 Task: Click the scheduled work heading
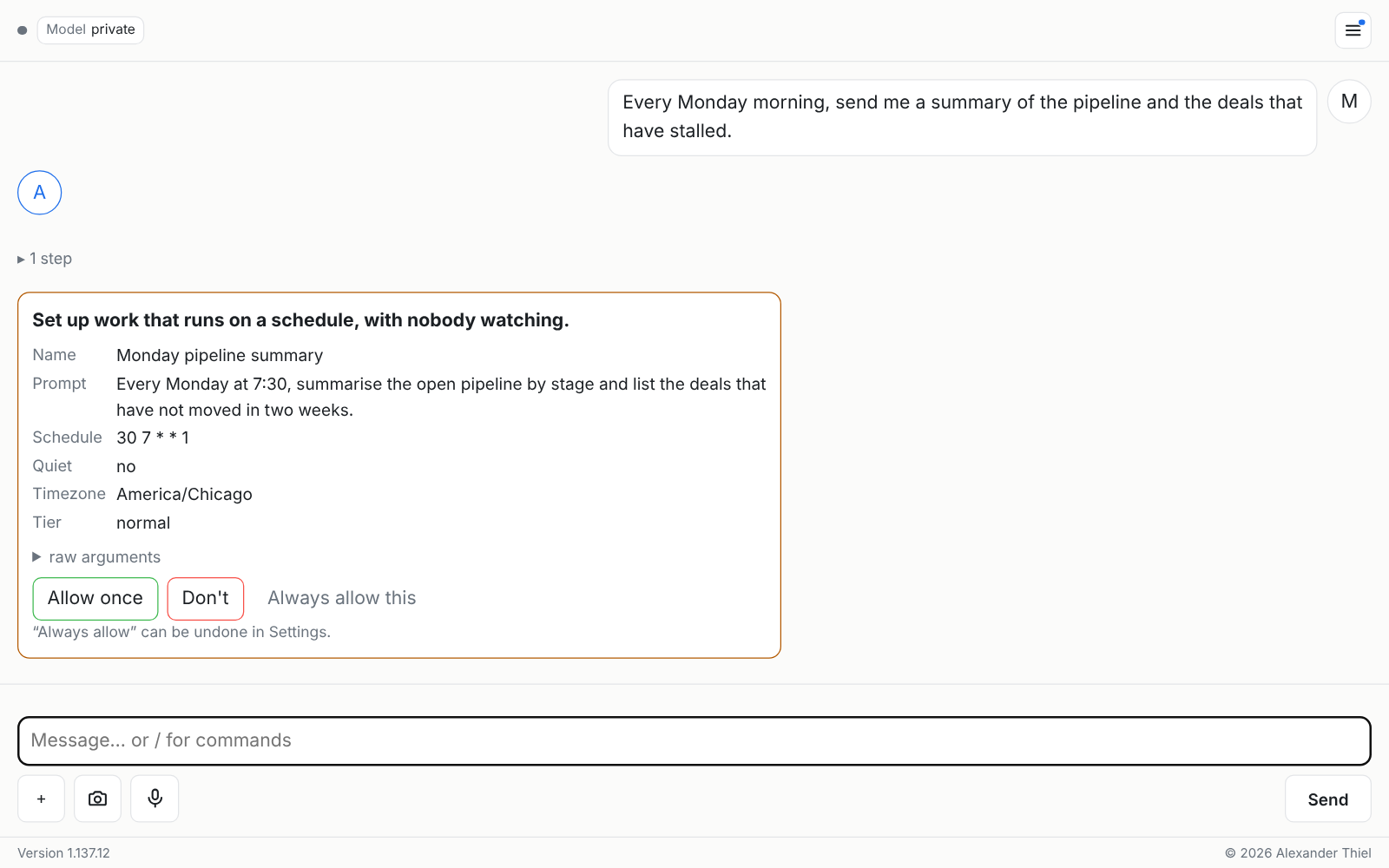tap(300, 320)
